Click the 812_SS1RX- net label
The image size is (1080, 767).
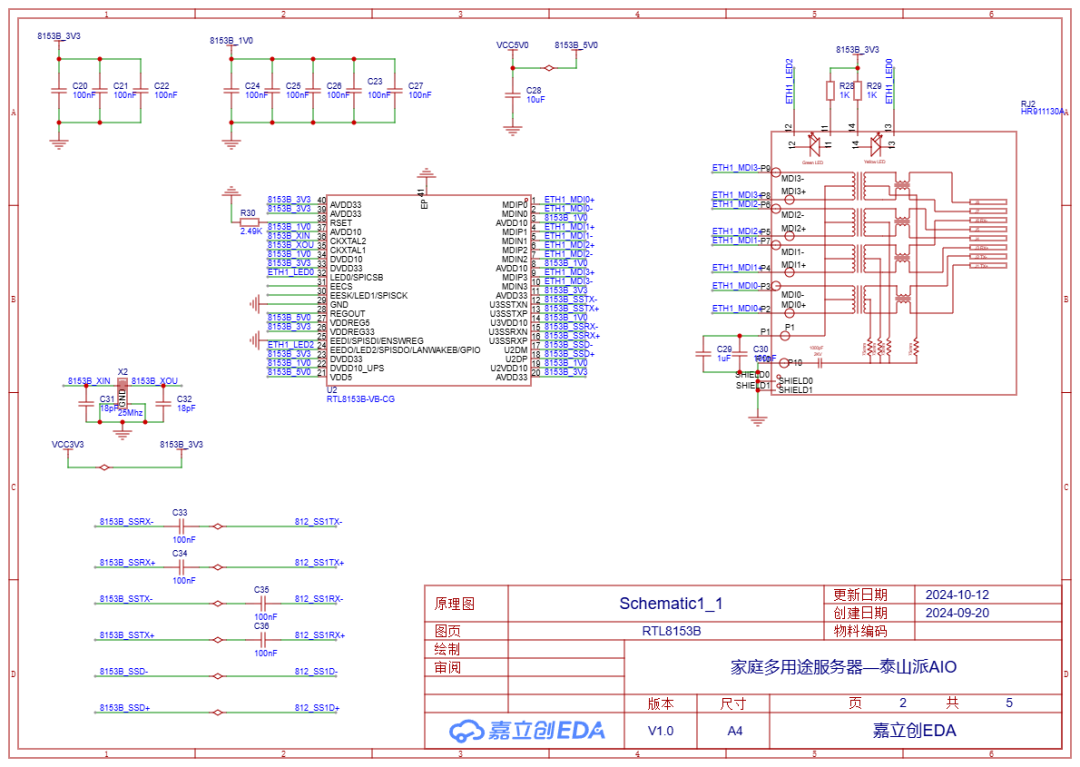tap(318, 599)
